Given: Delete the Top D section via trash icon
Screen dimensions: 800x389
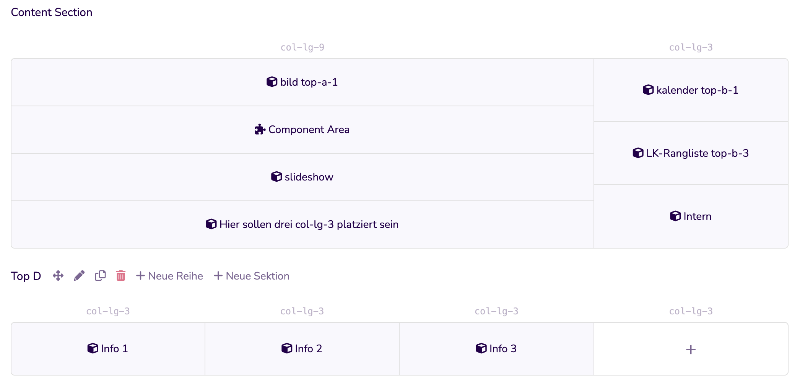Looking at the screenshot, I should [121, 276].
